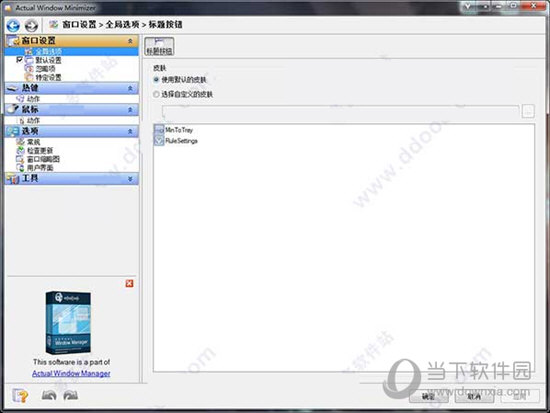This screenshot has height=413, width=550.
Task: Click the custom skin path field
Action: [x=340, y=112]
